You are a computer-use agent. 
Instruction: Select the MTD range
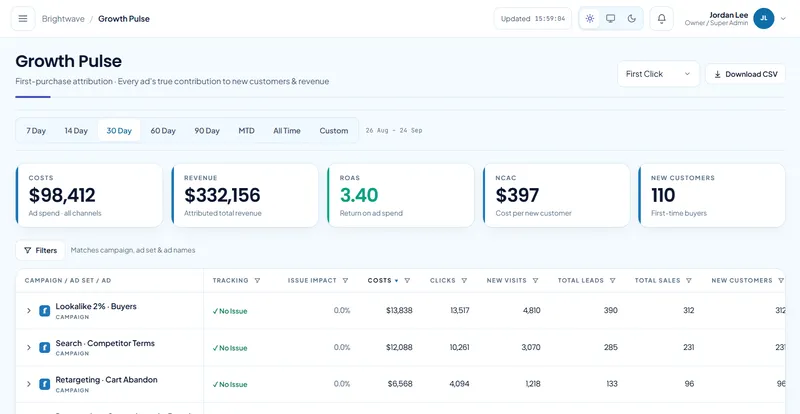click(x=246, y=131)
